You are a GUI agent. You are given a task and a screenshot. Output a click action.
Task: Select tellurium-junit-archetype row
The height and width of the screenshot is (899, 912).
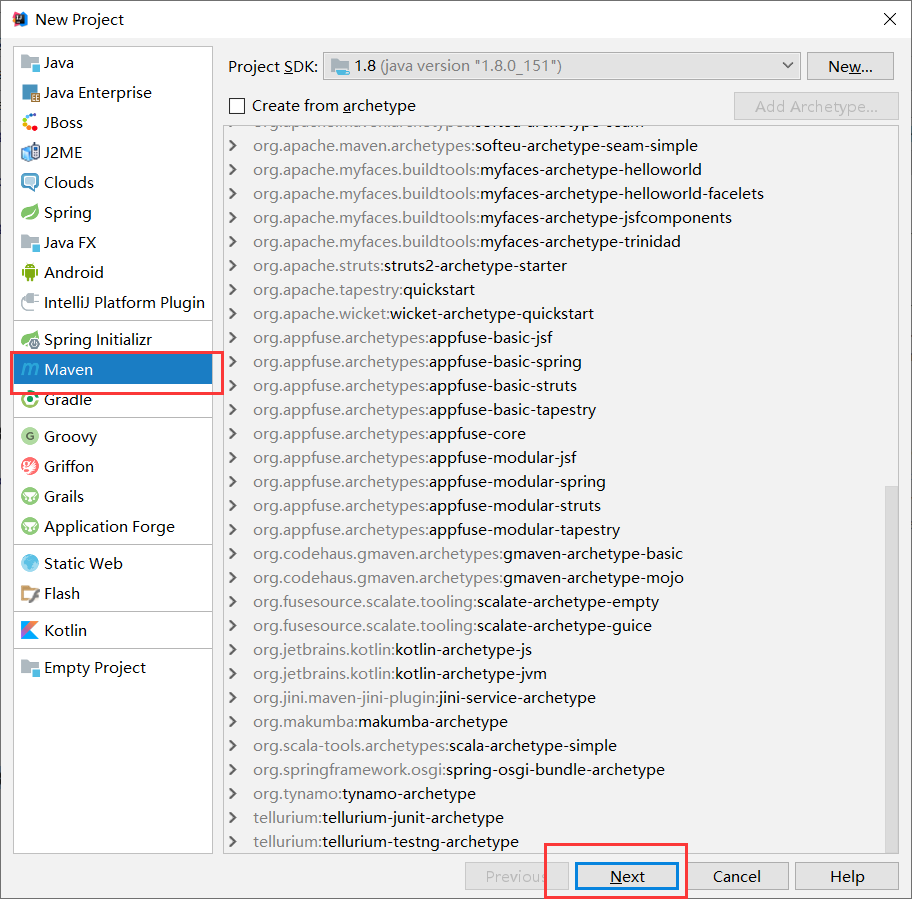[378, 818]
